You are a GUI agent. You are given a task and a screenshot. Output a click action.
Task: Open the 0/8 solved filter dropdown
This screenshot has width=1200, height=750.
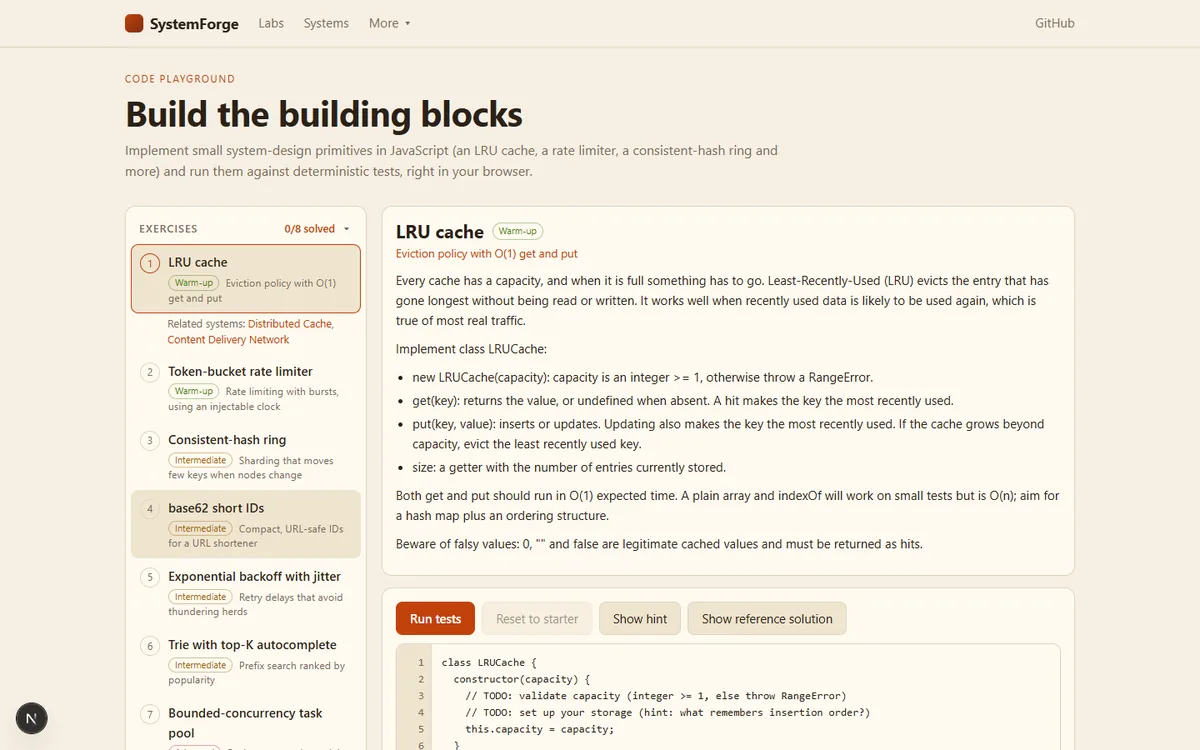point(317,229)
